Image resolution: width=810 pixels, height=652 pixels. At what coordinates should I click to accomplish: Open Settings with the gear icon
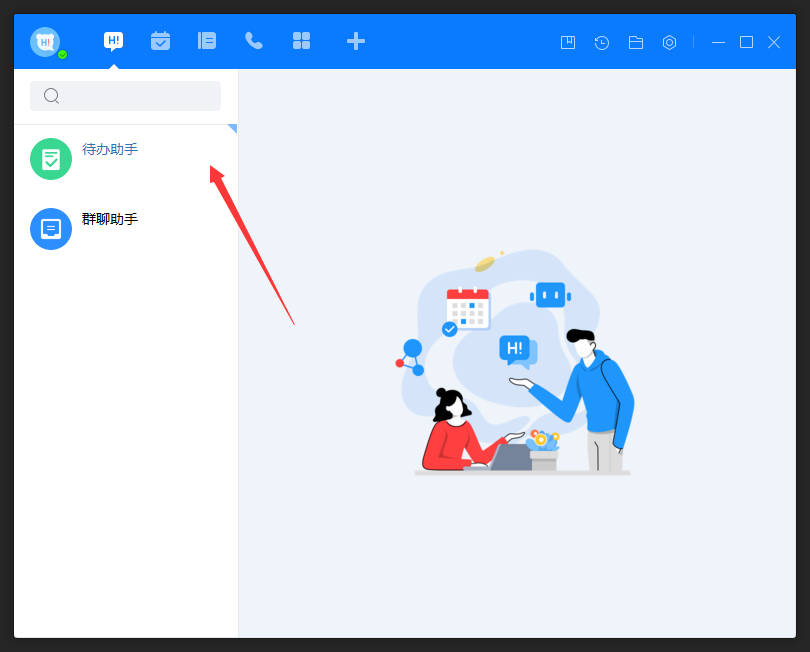tap(669, 42)
